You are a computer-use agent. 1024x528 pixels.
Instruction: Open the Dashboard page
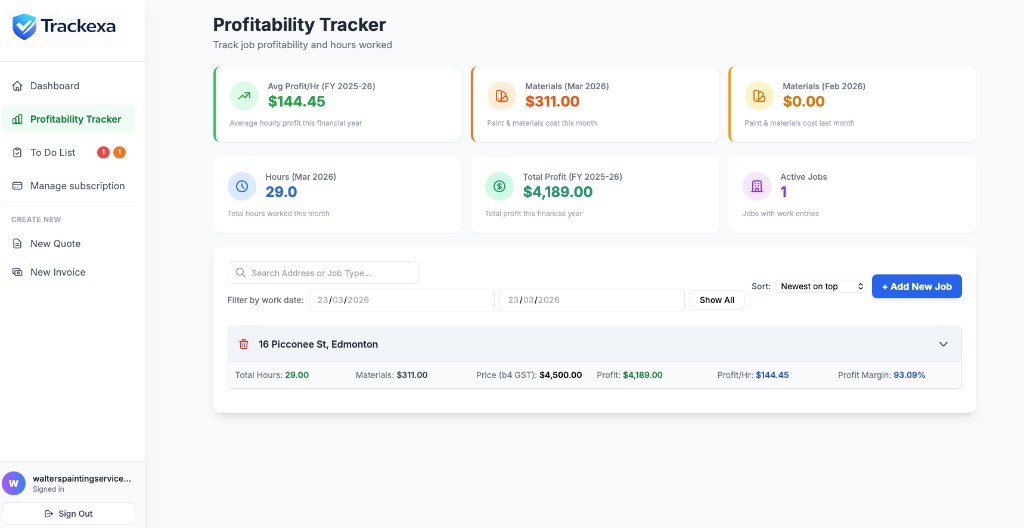[69, 86]
